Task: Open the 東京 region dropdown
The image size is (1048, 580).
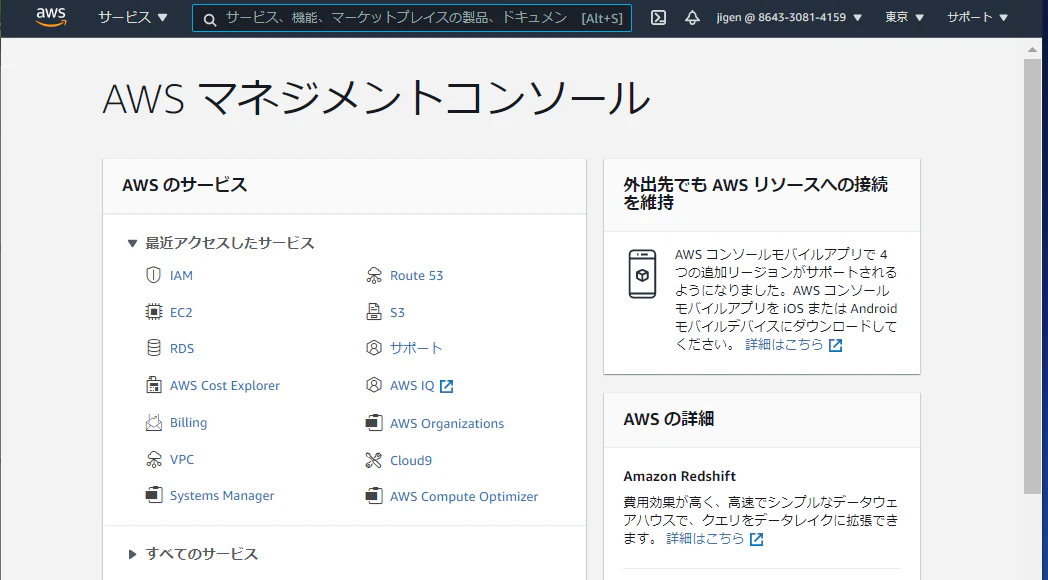Action: click(904, 17)
